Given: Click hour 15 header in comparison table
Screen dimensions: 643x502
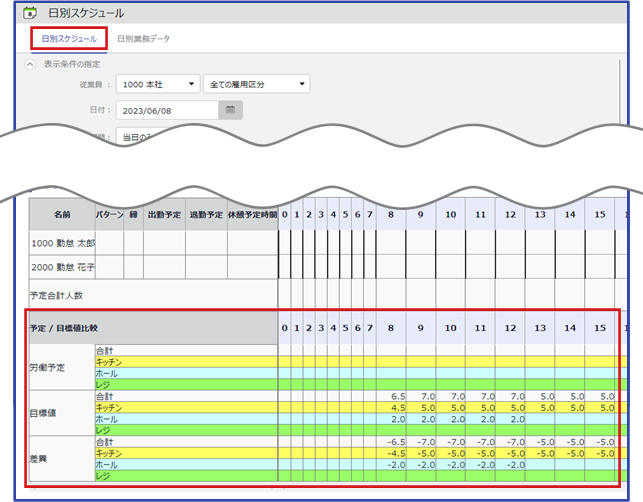Looking at the screenshot, I should click(x=600, y=328).
